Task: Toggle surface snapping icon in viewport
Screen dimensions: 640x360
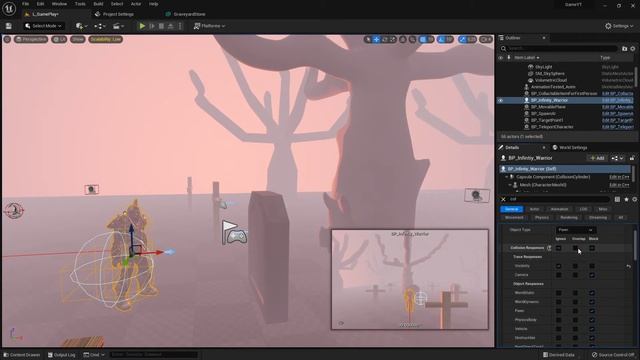Action: [413, 39]
